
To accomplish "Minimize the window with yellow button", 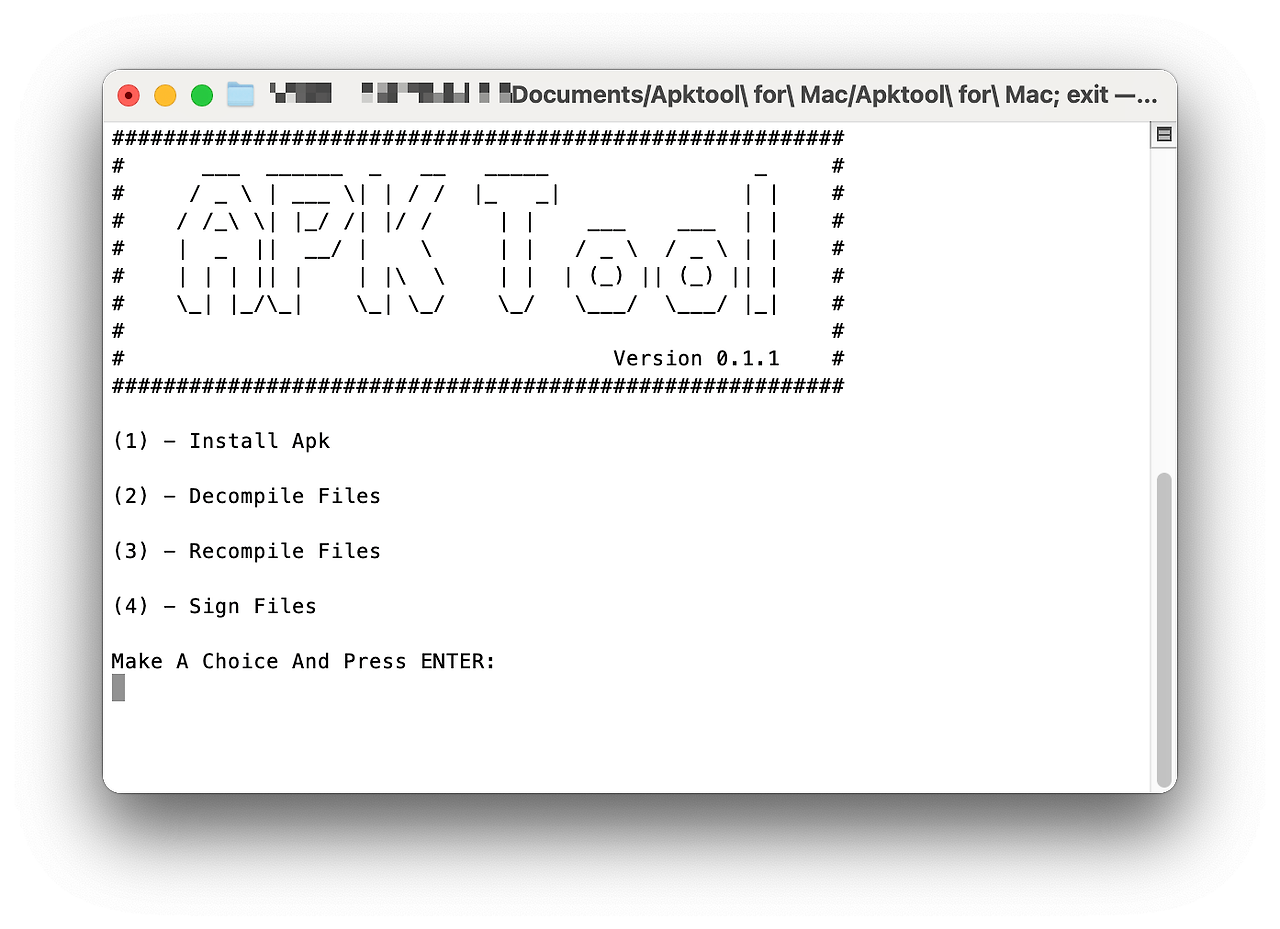I will click(165, 95).
